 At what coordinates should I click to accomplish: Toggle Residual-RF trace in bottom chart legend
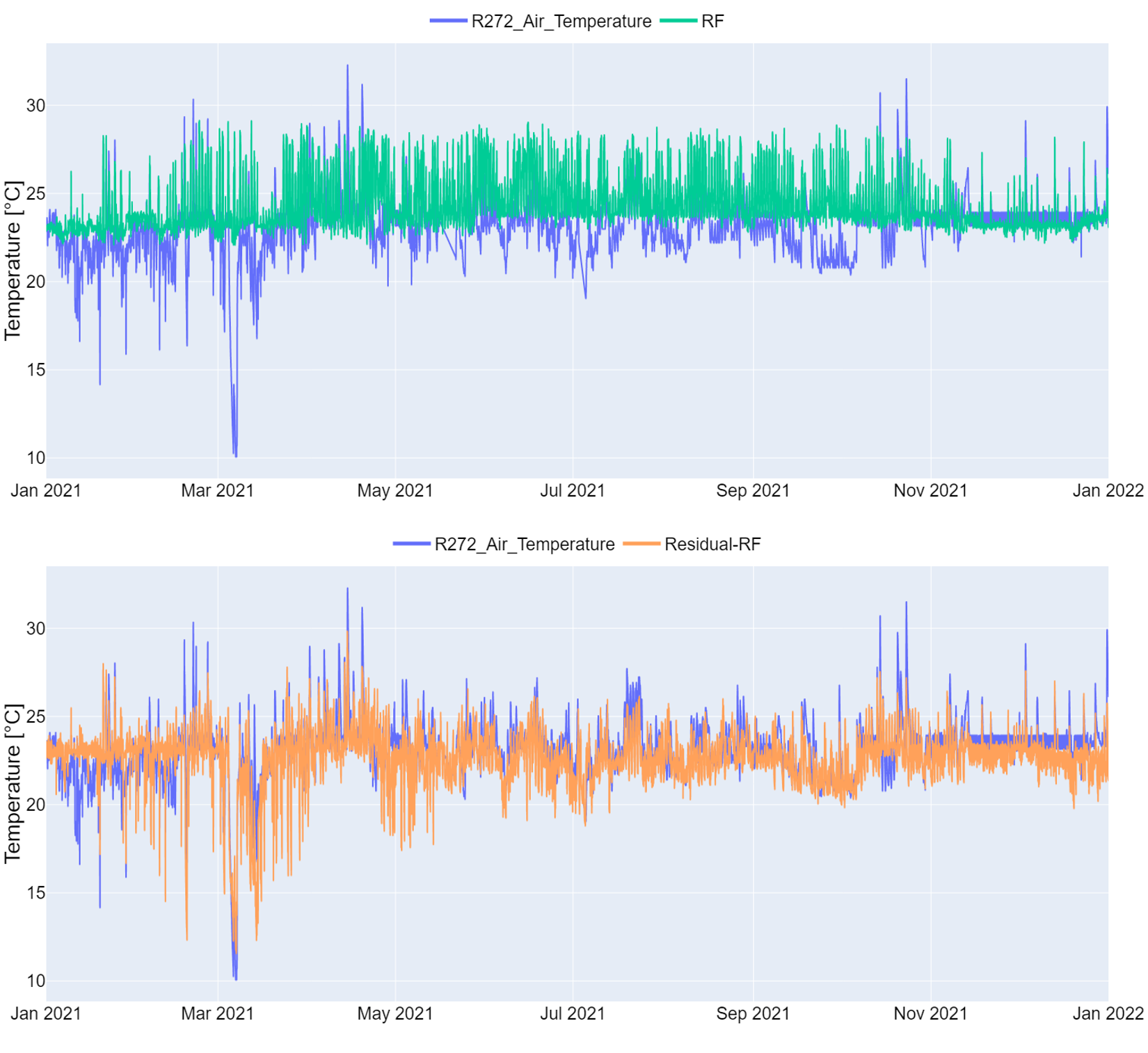pos(712,545)
